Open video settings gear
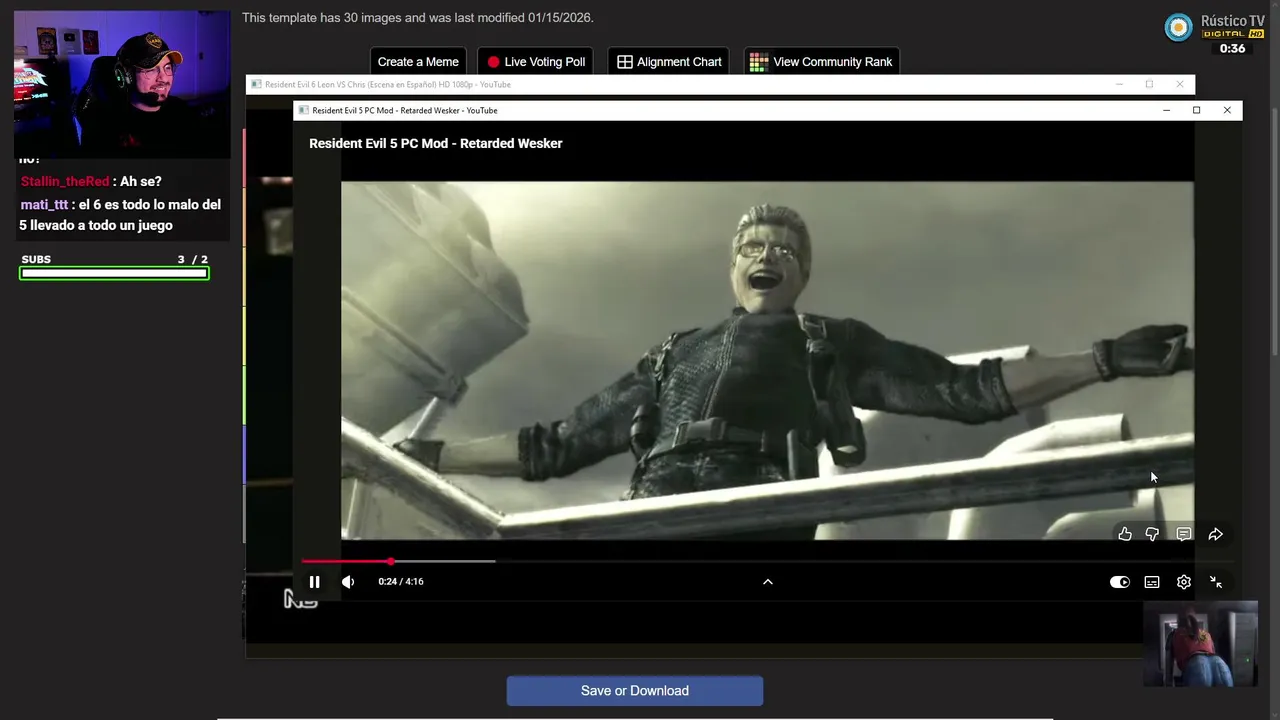This screenshot has height=720, width=1280. (x=1184, y=582)
